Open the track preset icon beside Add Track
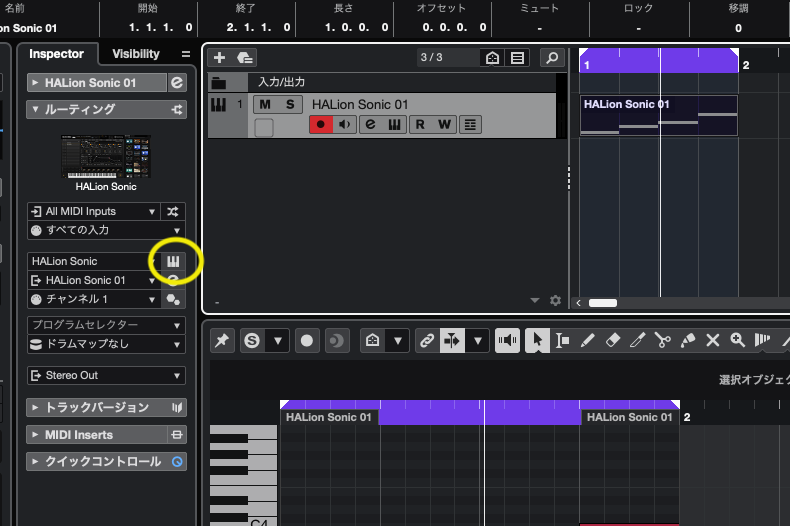 pyautogui.click(x=244, y=57)
